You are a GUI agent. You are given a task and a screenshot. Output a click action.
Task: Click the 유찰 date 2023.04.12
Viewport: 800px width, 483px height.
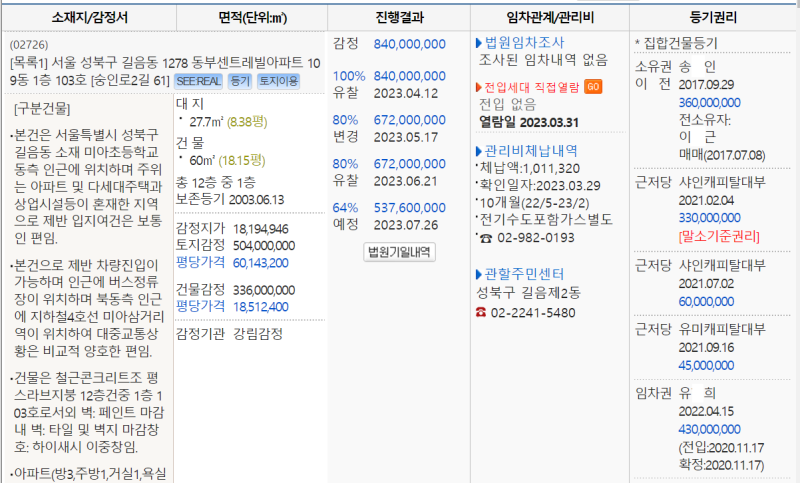pyautogui.click(x=406, y=93)
